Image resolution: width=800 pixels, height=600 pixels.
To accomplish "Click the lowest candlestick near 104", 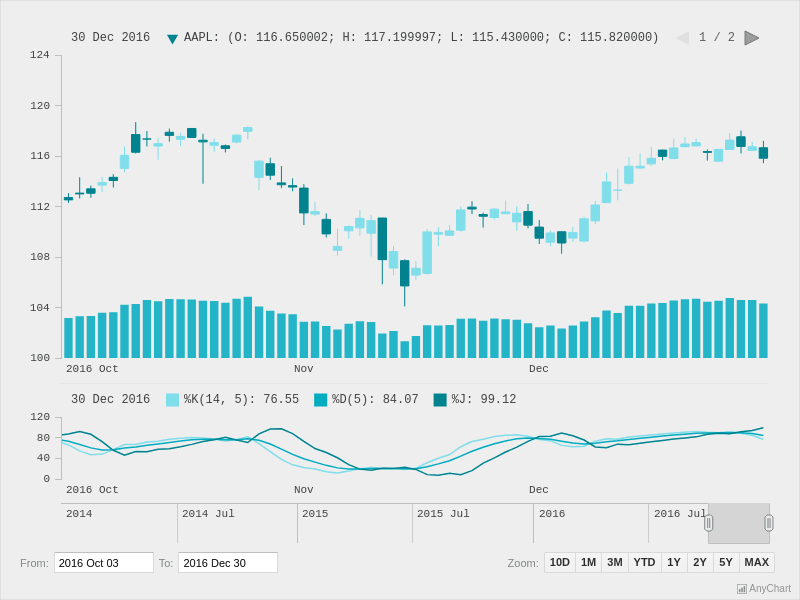I will coord(405,273).
